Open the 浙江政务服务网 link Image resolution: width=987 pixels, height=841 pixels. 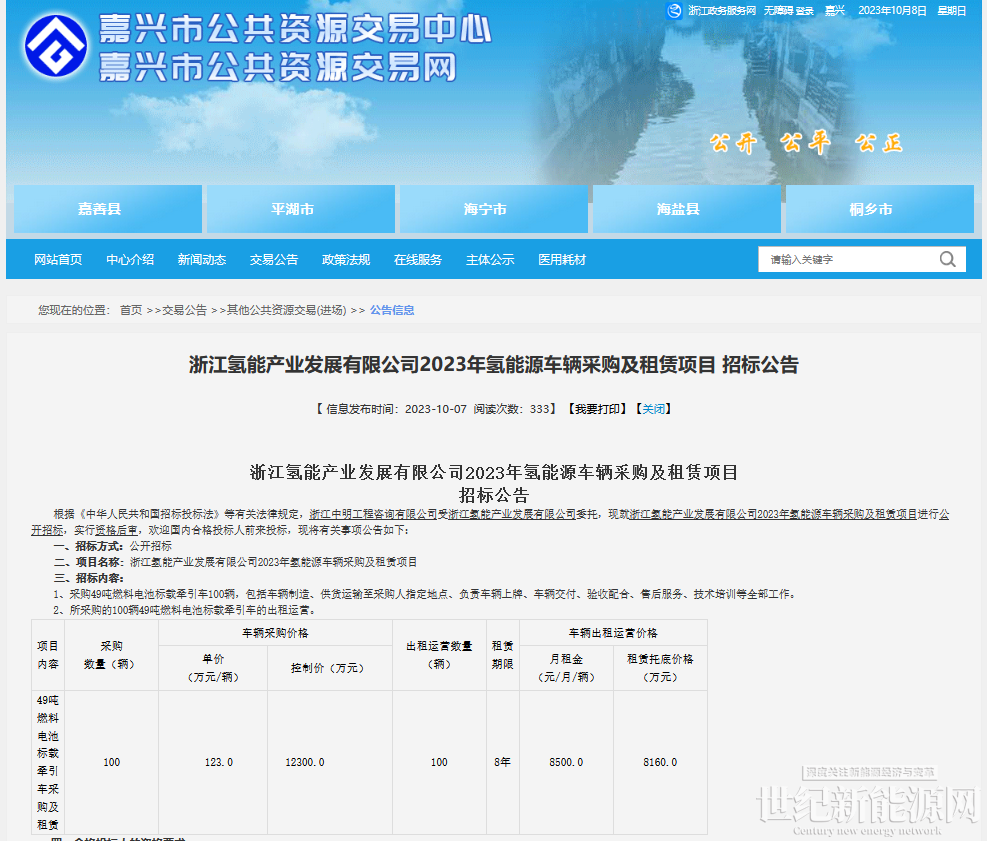[721, 11]
